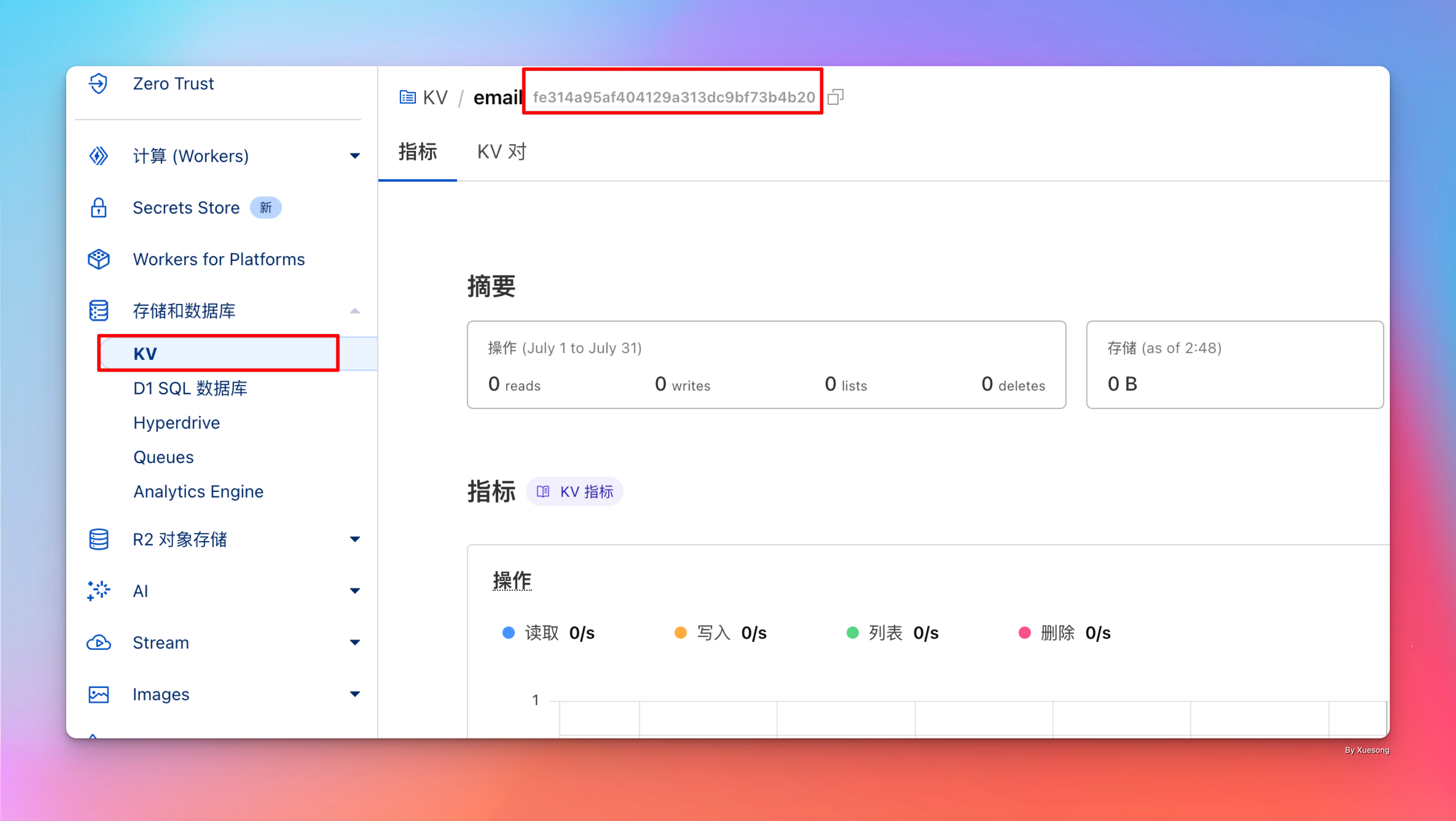Image resolution: width=1456 pixels, height=821 pixels.
Task: Click the Secrets Store lock icon
Action: click(98, 207)
